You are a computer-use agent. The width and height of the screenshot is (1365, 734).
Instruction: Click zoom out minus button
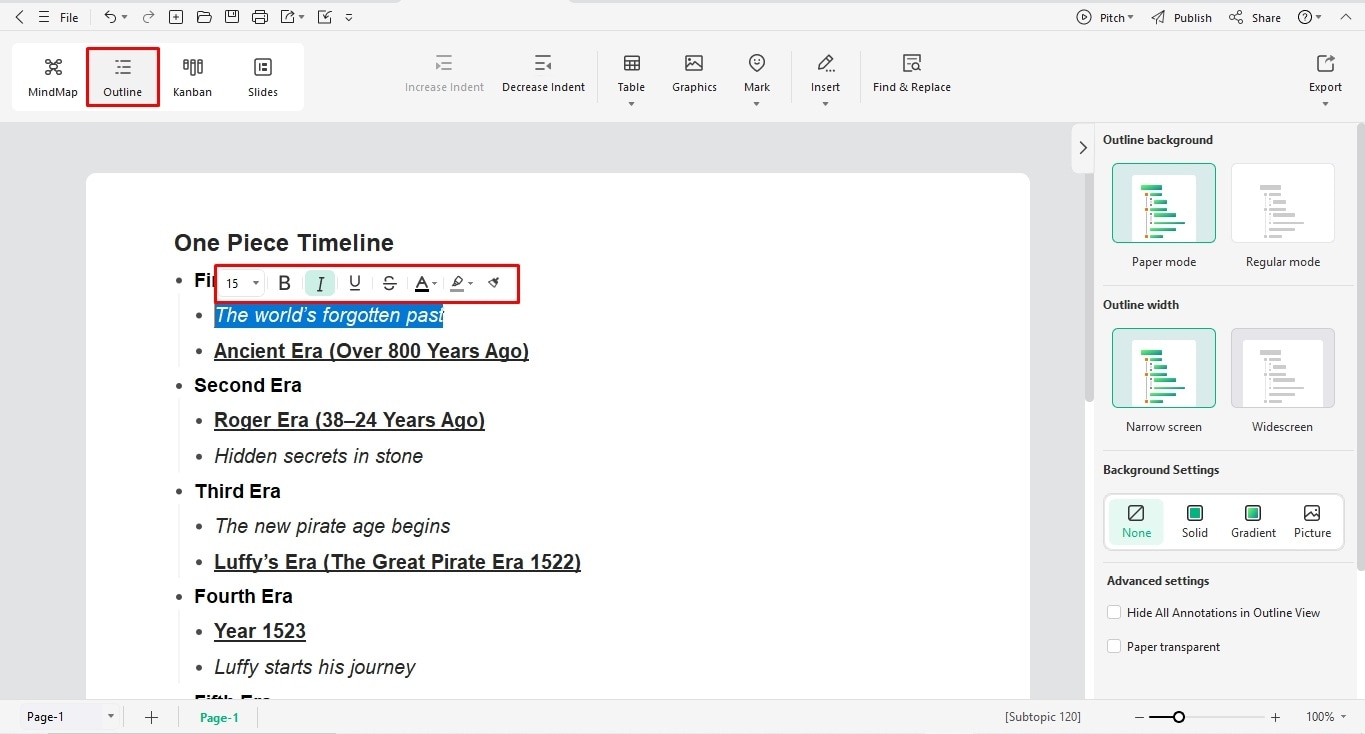(1140, 717)
